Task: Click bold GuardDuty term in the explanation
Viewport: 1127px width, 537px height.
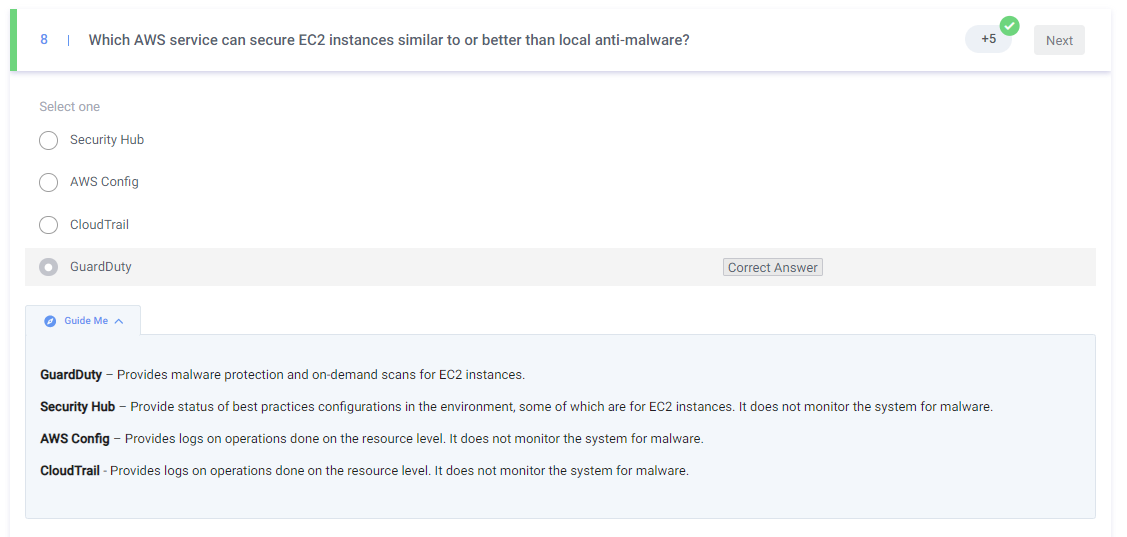Action: (70, 375)
